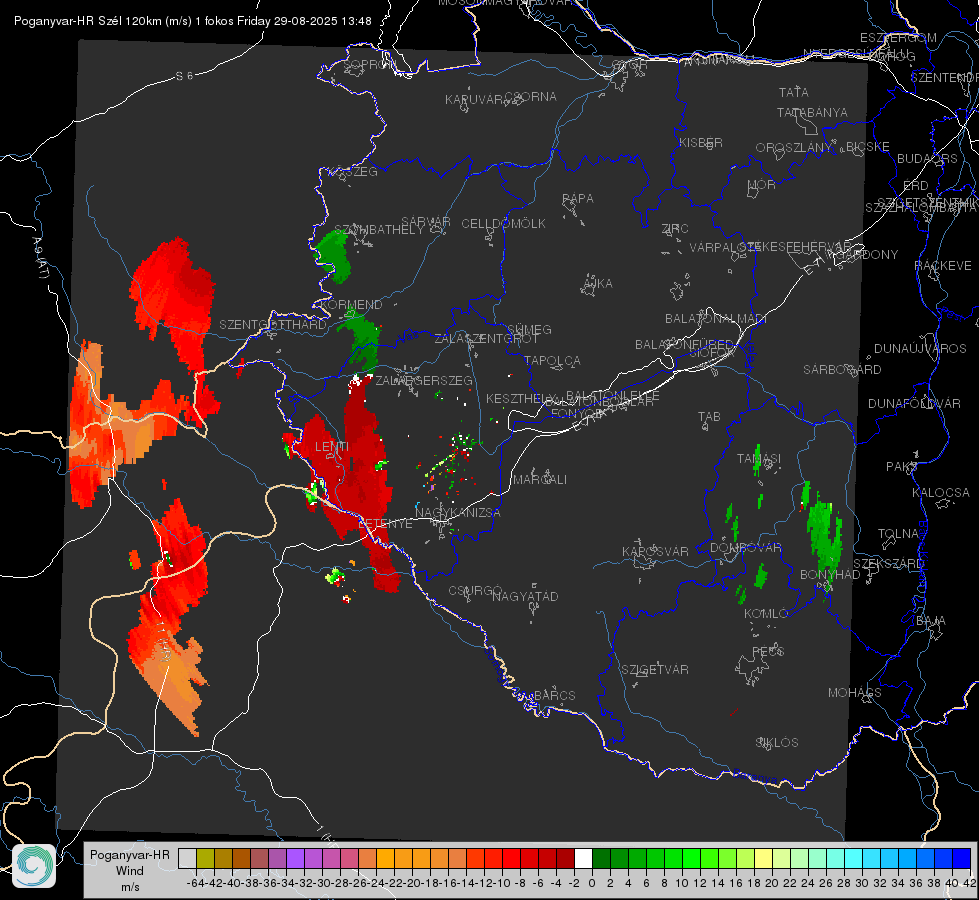Click the 'S 6' road label
The width and height of the screenshot is (979, 900).
[184, 76]
